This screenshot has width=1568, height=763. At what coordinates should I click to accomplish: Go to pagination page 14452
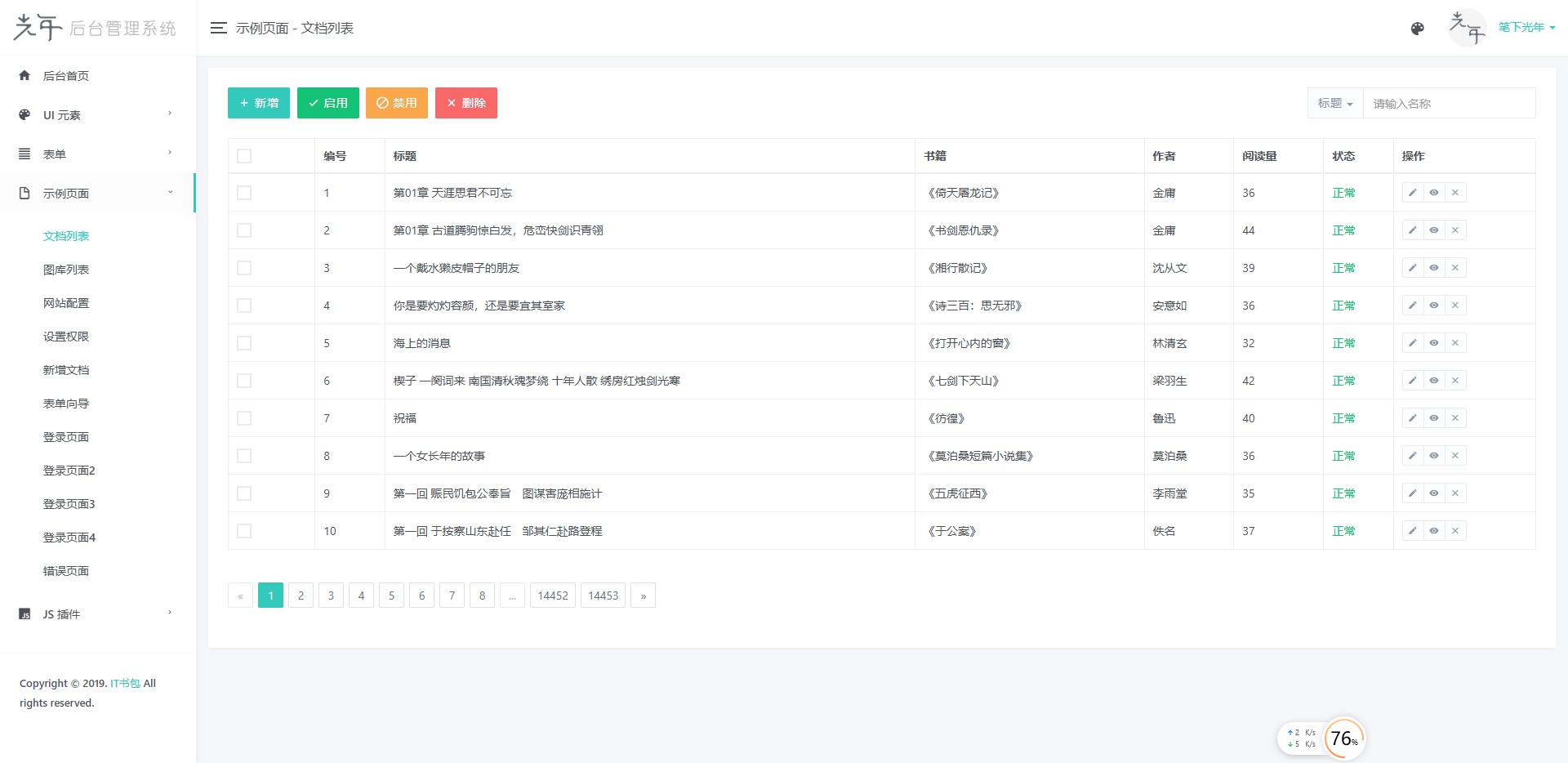[553, 596]
